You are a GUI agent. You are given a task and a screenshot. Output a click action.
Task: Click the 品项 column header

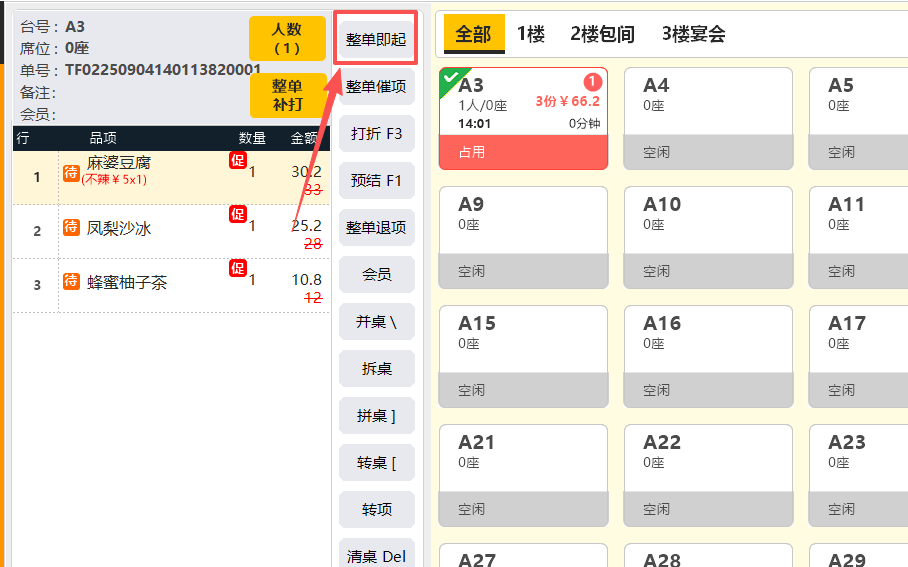(103, 138)
